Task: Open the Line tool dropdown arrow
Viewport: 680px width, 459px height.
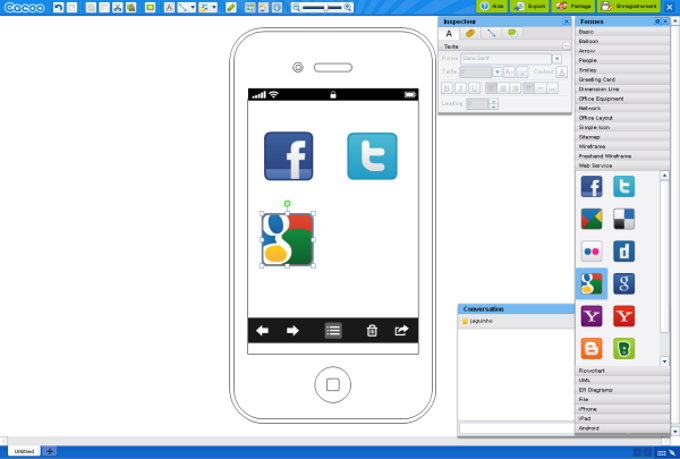Action: (192, 7)
